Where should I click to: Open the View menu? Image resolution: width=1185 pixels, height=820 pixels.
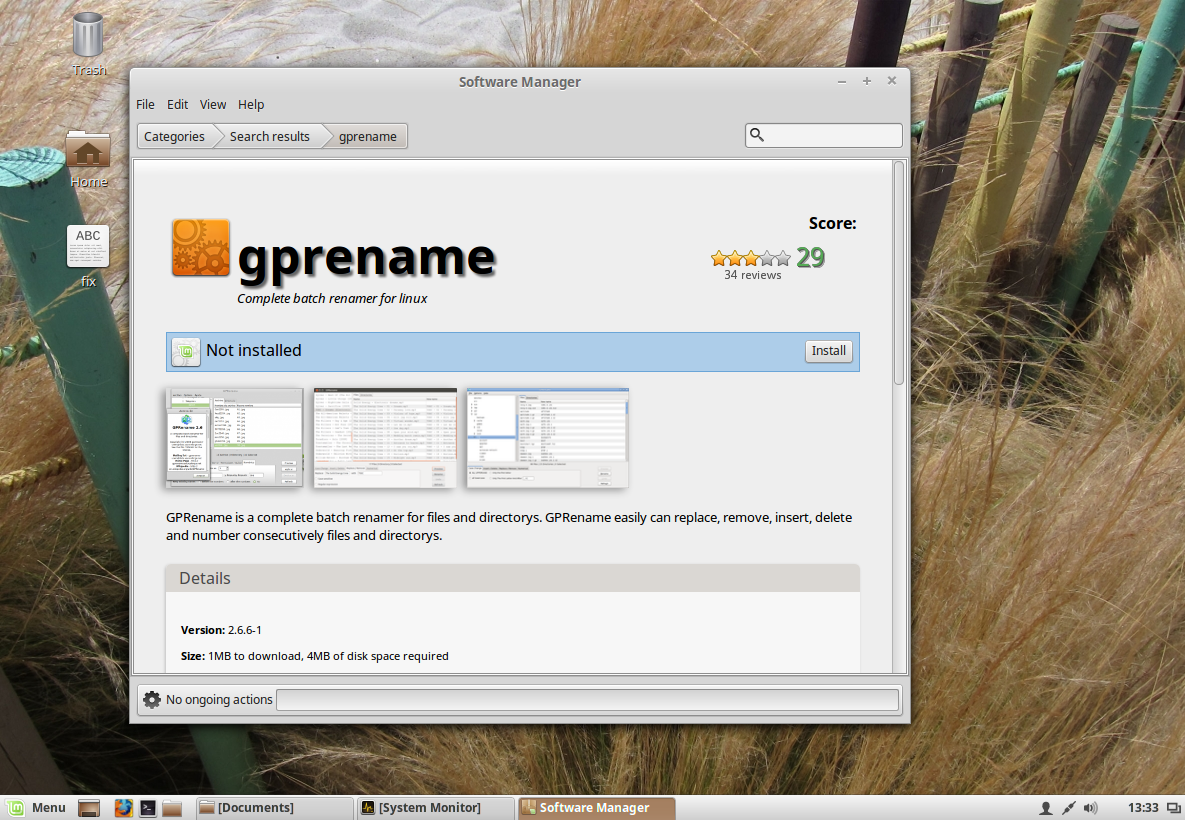click(213, 104)
